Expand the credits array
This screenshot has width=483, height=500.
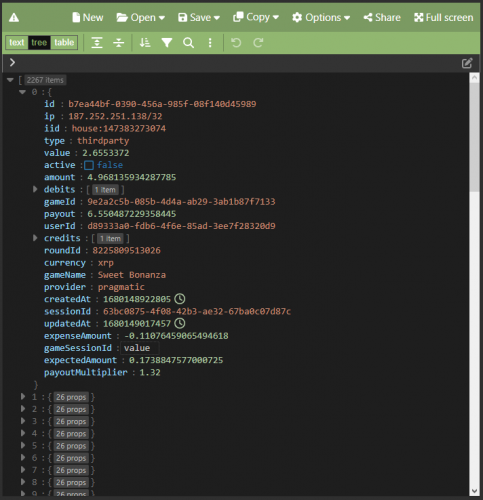(35, 238)
